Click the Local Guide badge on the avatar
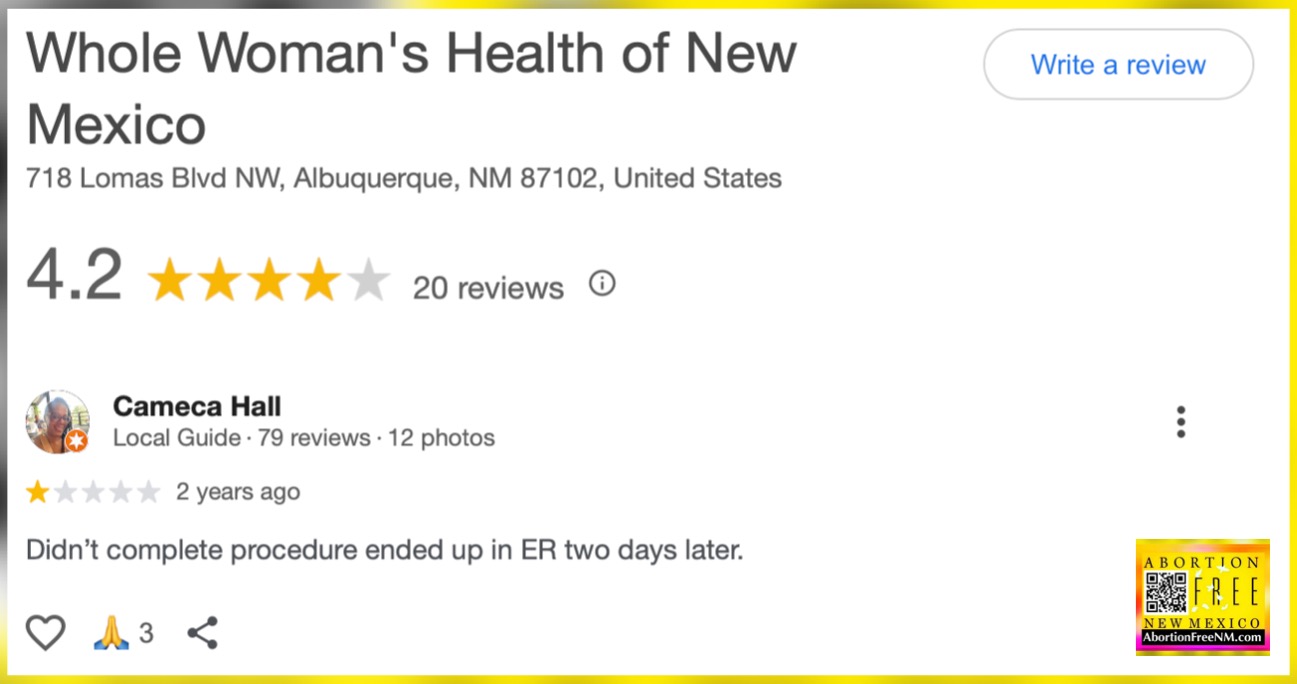1297x684 pixels. tap(76, 441)
